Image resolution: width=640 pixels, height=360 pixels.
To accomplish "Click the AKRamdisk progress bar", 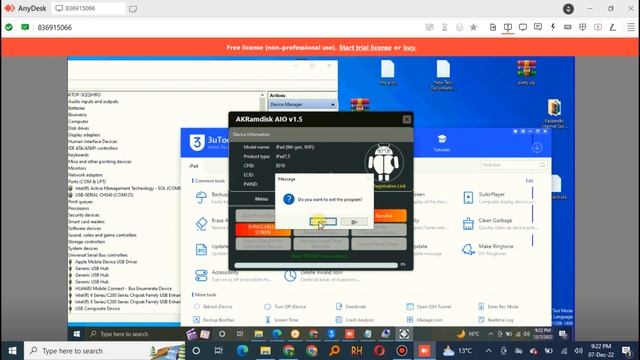I will pyautogui.click(x=316, y=265).
